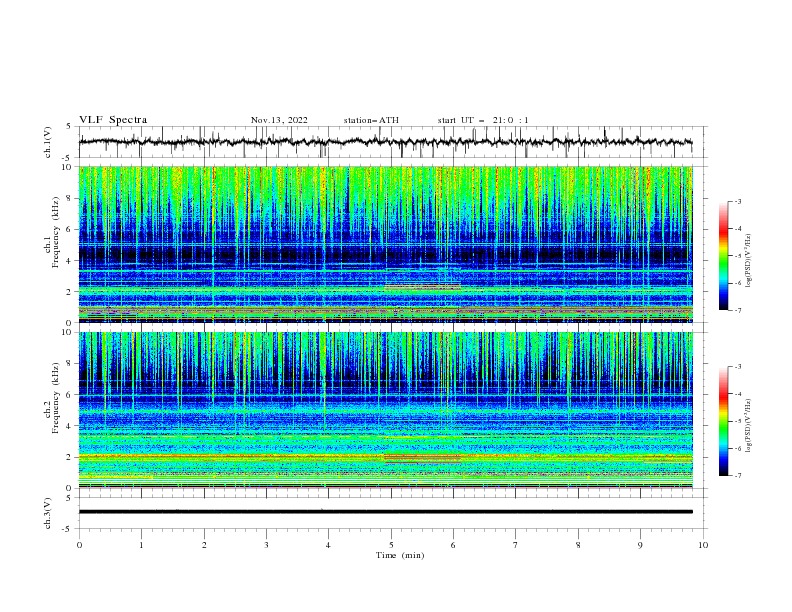This screenshot has width=792, height=612.
Task: Click the time axis tick label "1"
Action: pos(141,545)
